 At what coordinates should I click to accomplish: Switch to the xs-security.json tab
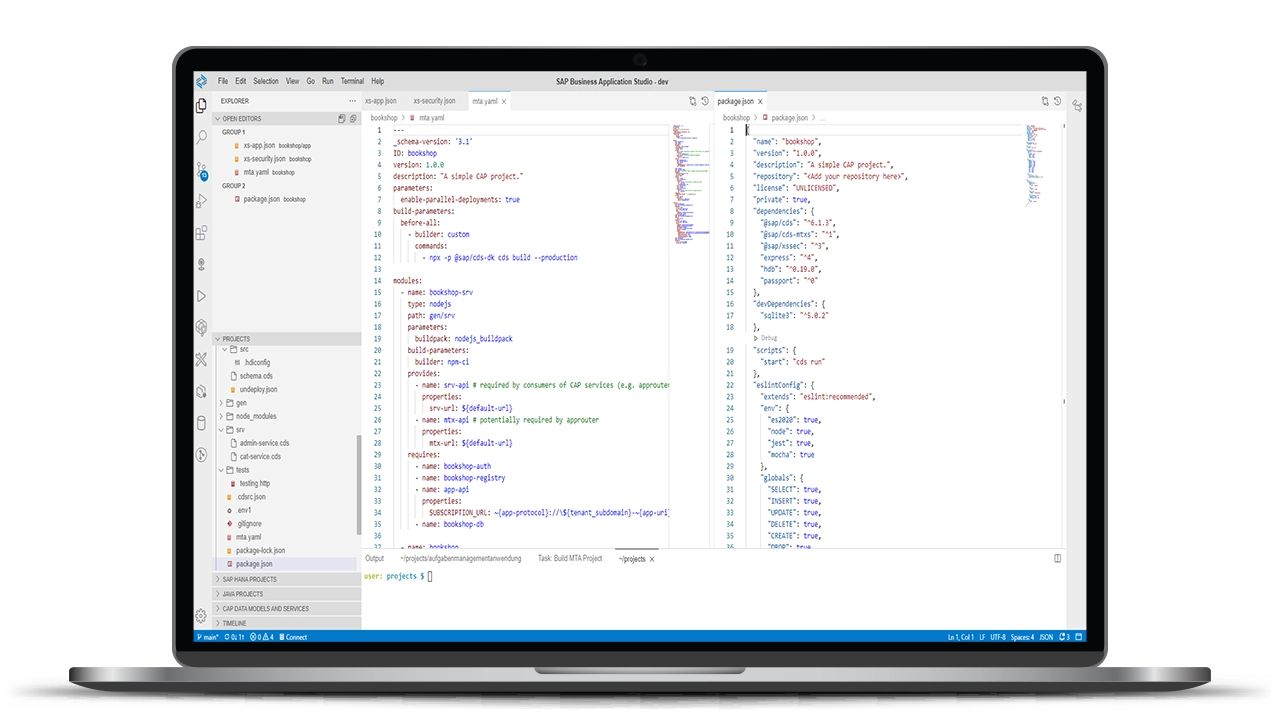coord(434,101)
